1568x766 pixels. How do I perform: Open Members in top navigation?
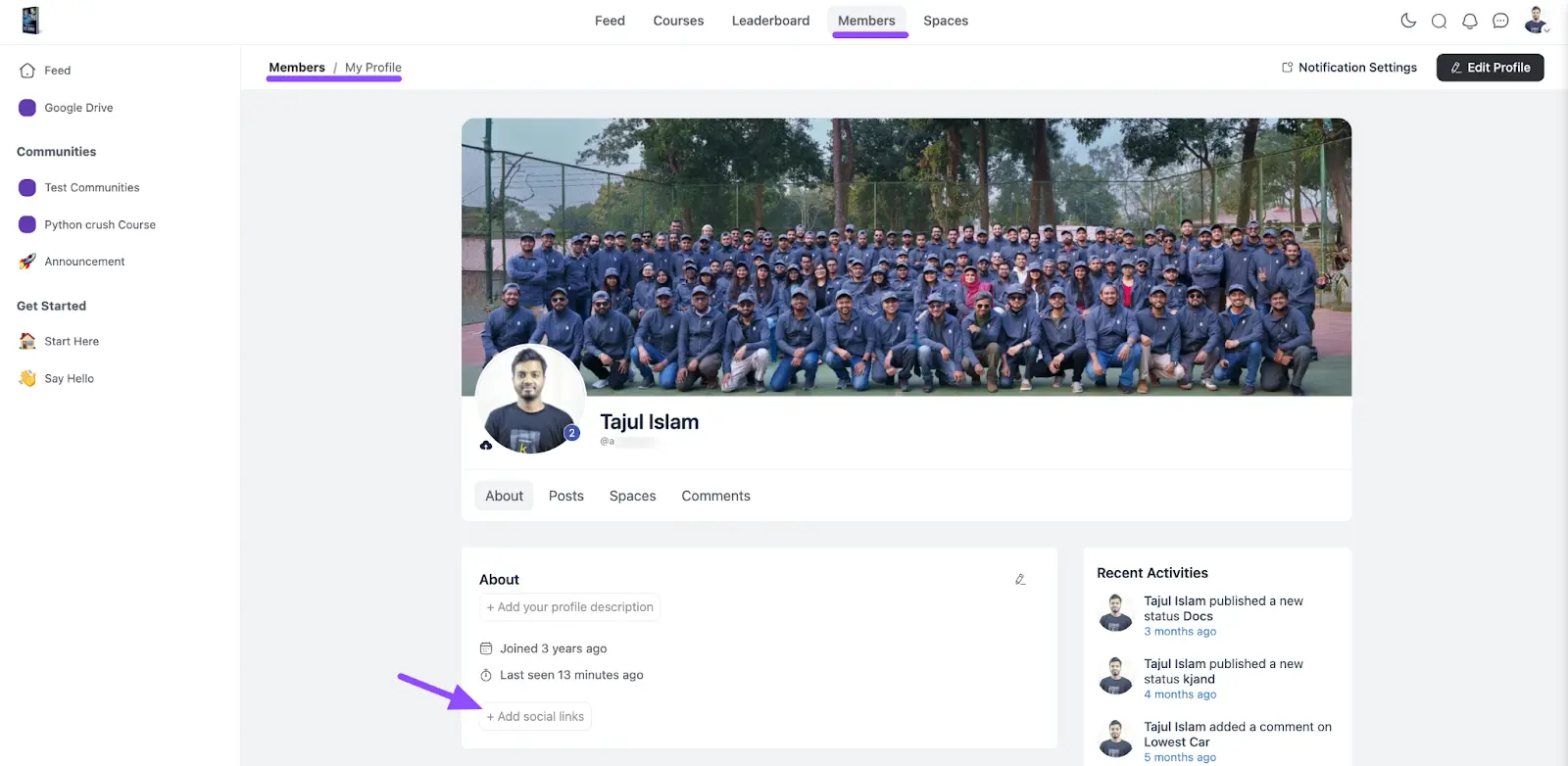pyautogui.click(x=866, y=21)
